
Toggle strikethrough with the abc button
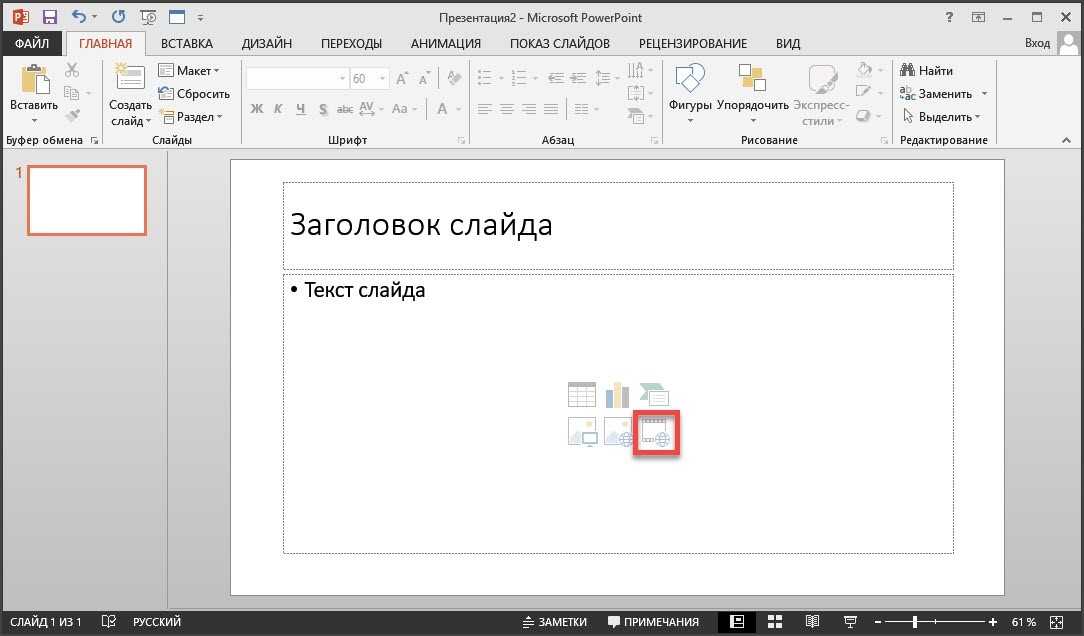point(345,109)
